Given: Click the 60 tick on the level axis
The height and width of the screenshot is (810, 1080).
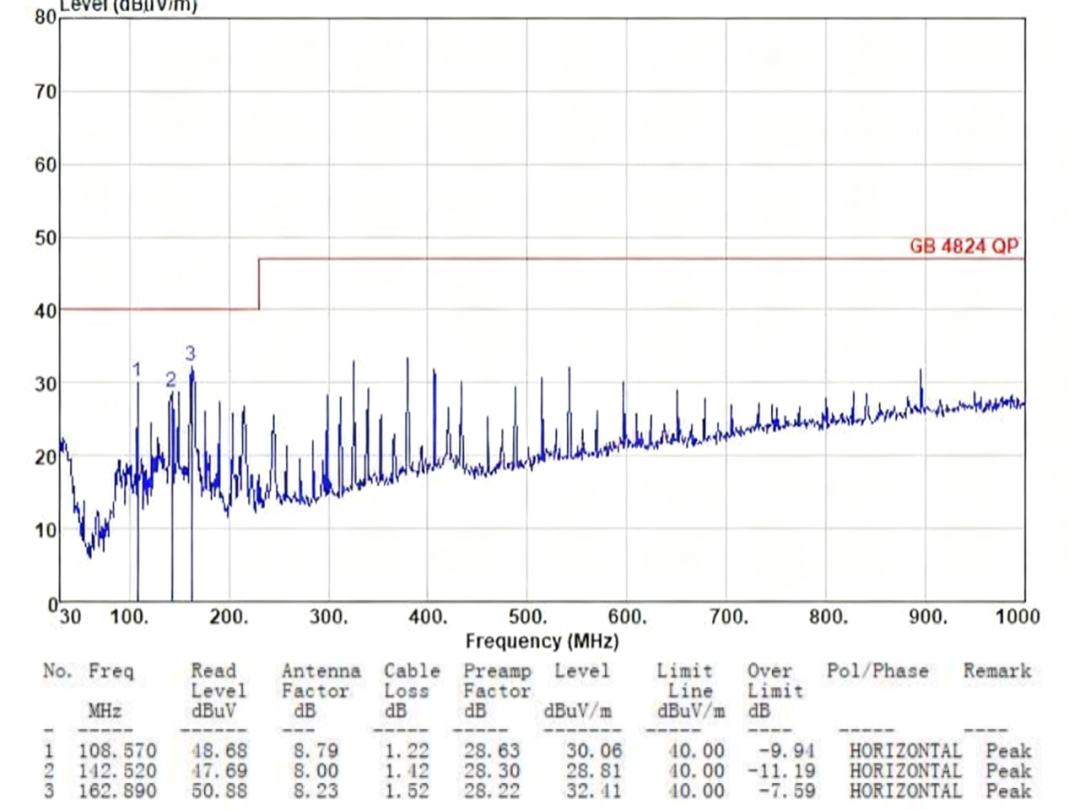Looking at the screenshot, I should pyautogui.click(x=45, y=165).
